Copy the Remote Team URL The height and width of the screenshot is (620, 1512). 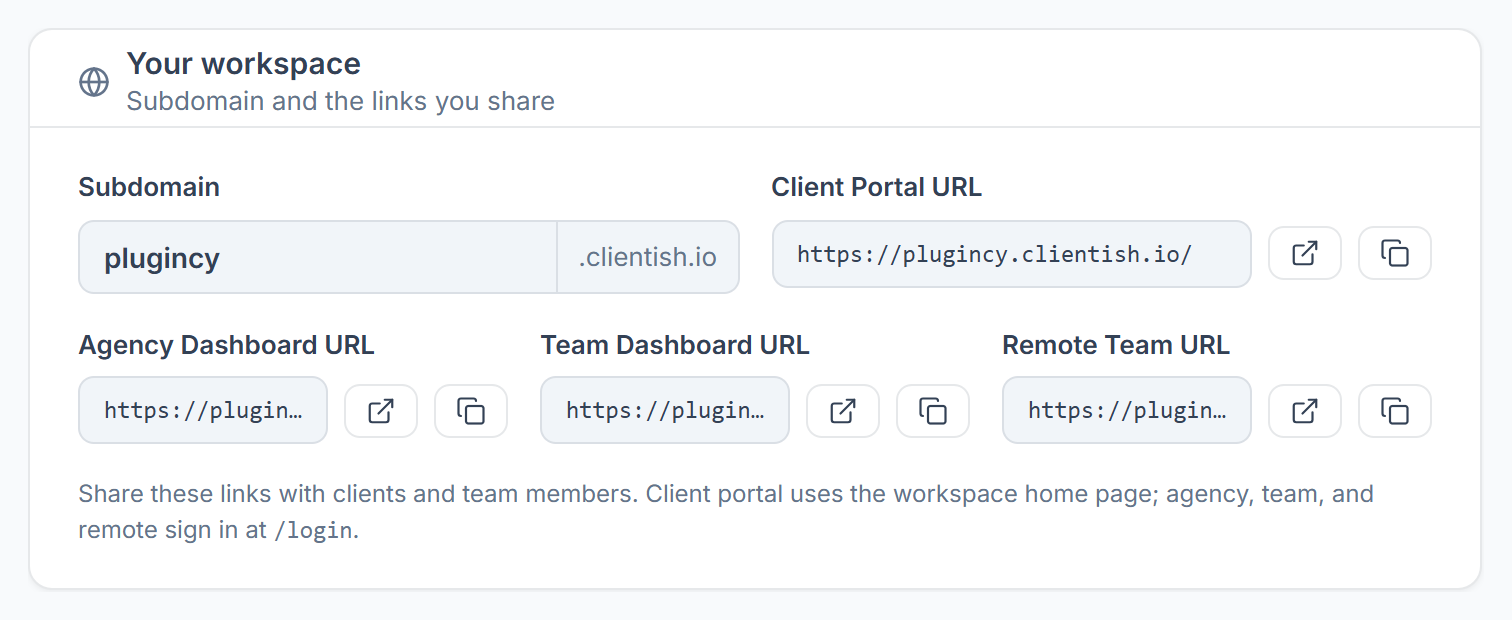click(x=1395, y=411)
